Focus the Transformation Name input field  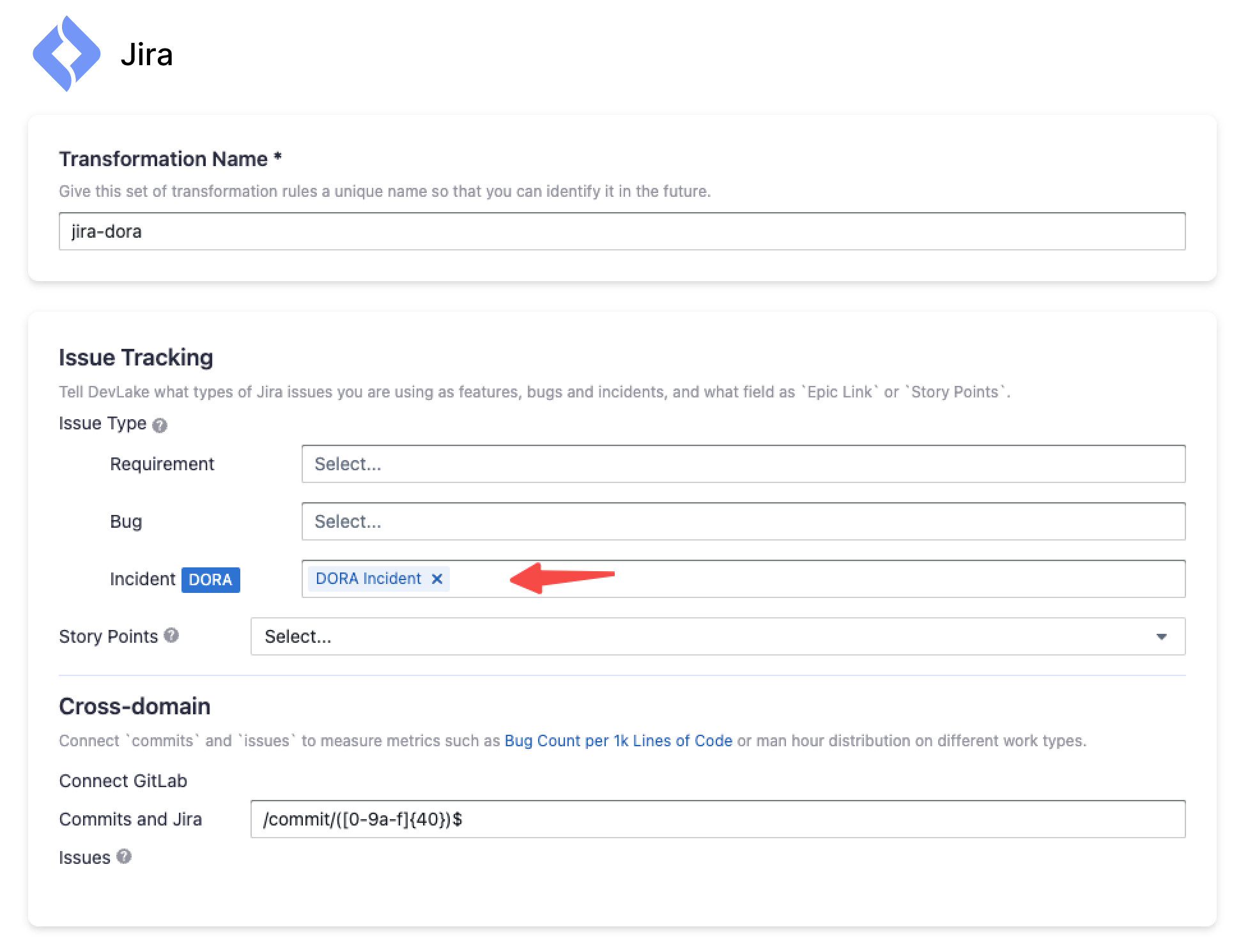pos(621,231)
